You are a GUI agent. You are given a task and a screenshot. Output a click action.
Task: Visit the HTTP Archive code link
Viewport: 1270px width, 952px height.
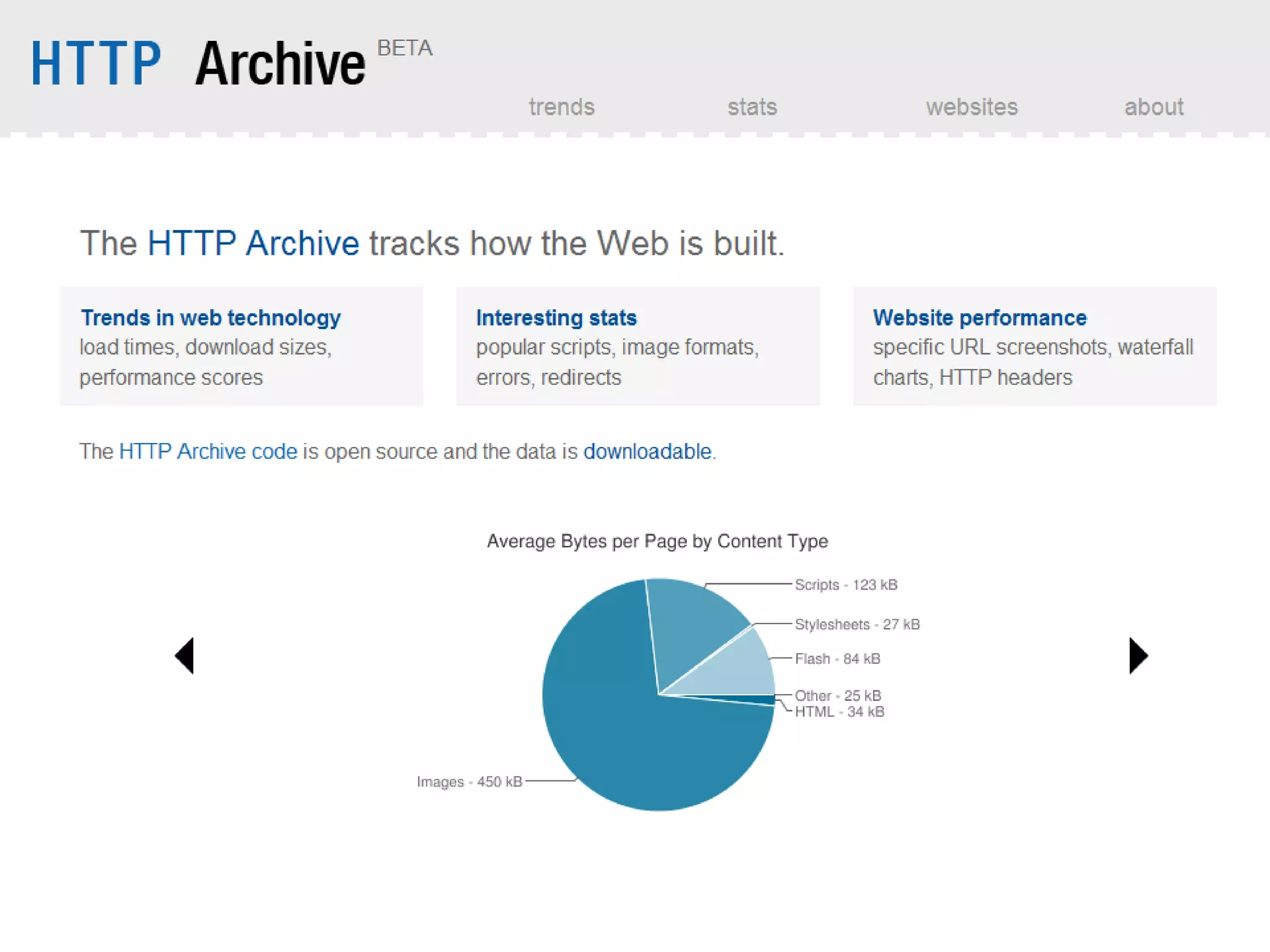[x=208, y=451]
